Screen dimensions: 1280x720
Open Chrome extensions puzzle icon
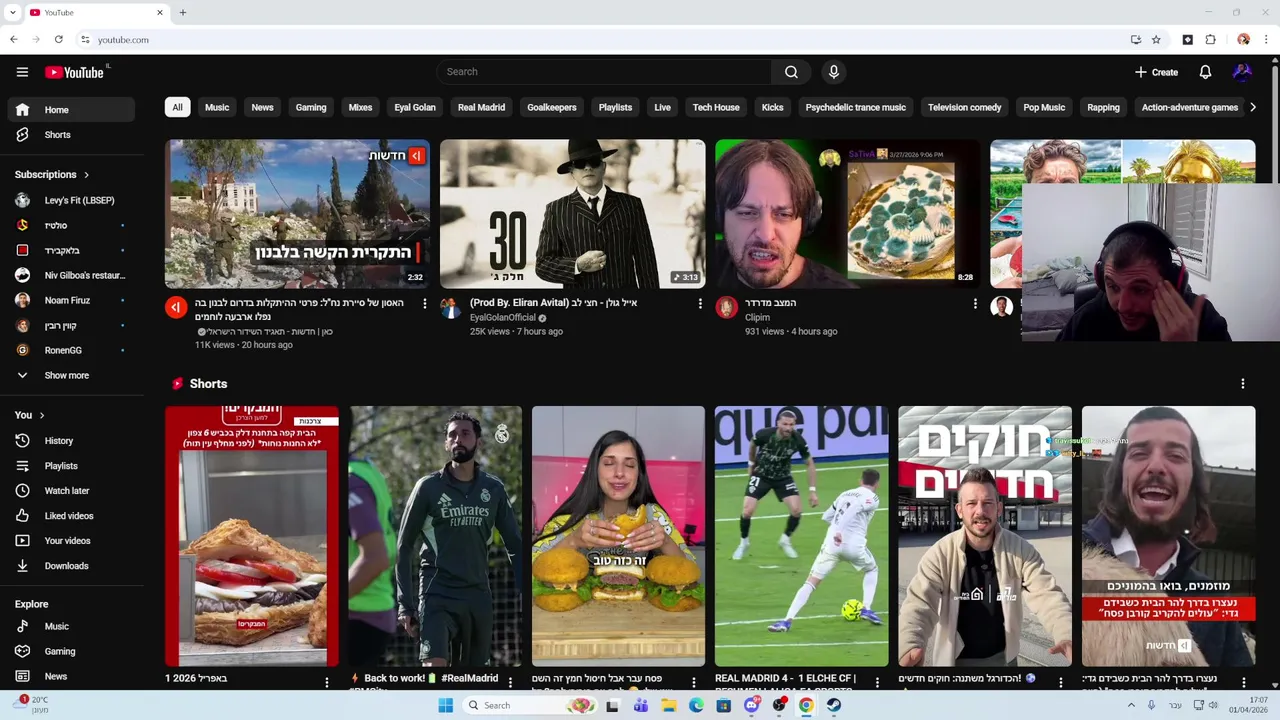1210,40
